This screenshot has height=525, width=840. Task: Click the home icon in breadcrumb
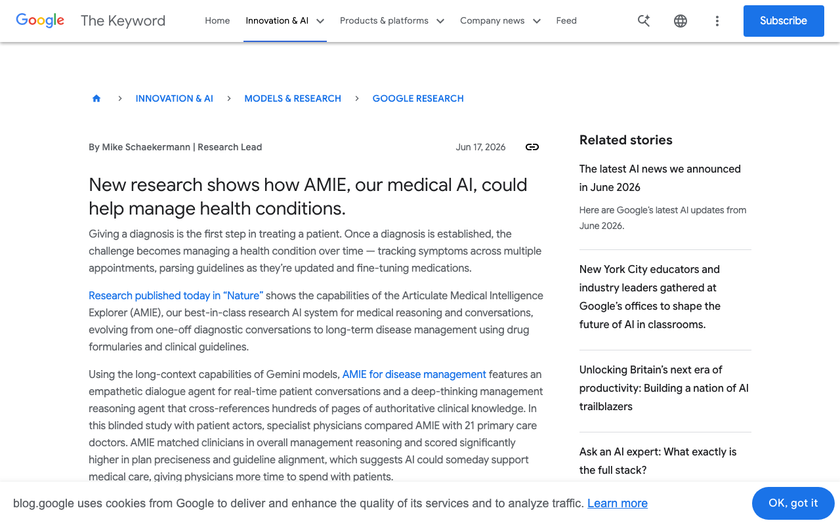96,99
